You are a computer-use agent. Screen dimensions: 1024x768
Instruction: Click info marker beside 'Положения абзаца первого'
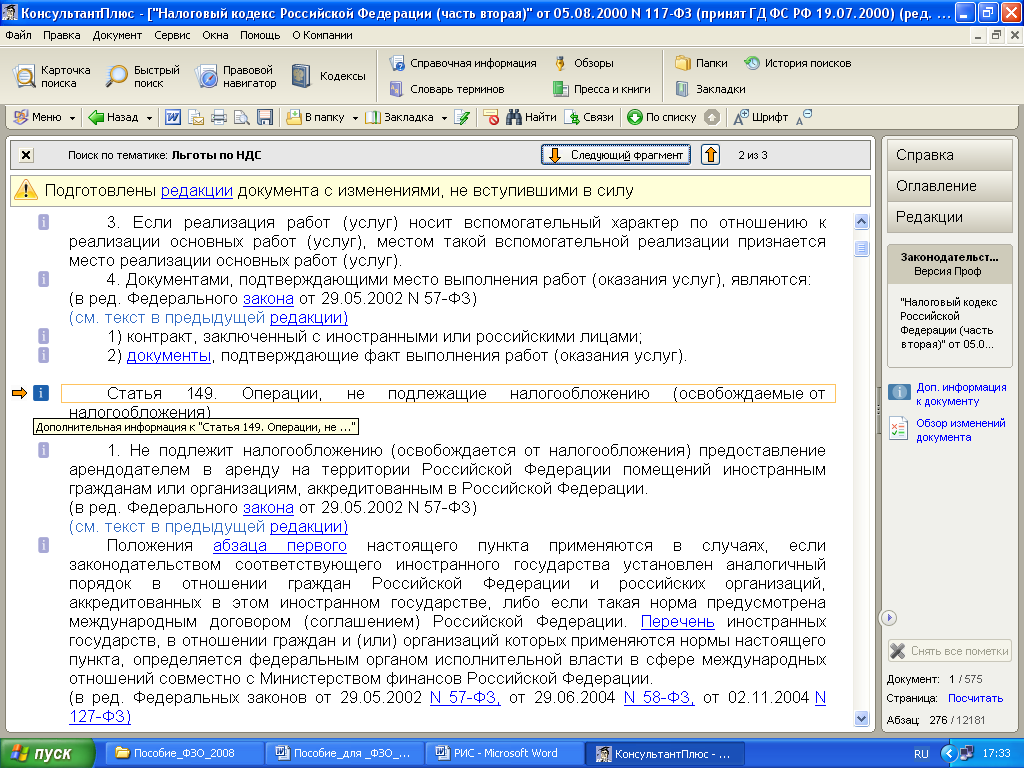(43, 545)
